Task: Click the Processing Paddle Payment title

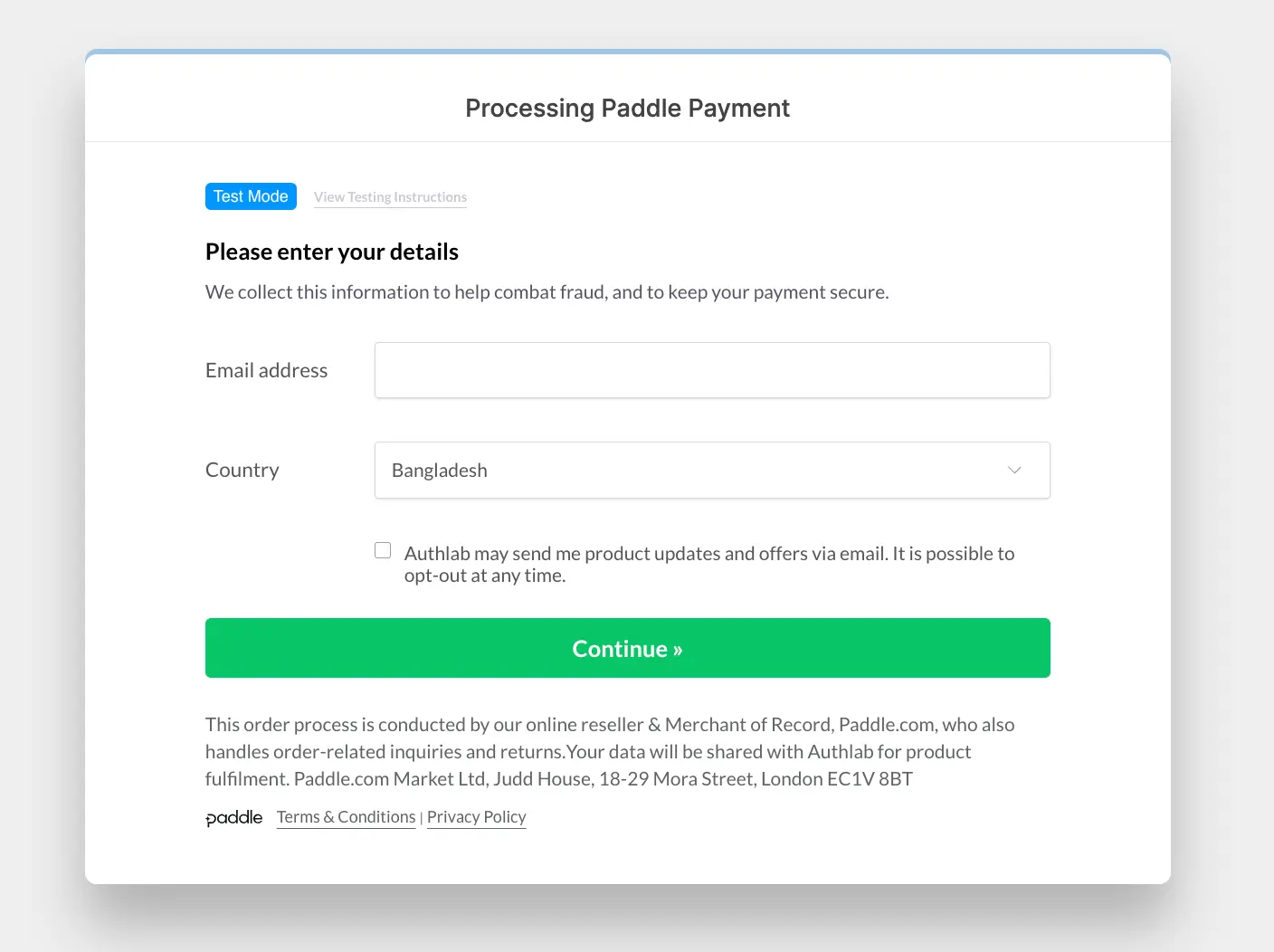Action: tap(627, 108)
